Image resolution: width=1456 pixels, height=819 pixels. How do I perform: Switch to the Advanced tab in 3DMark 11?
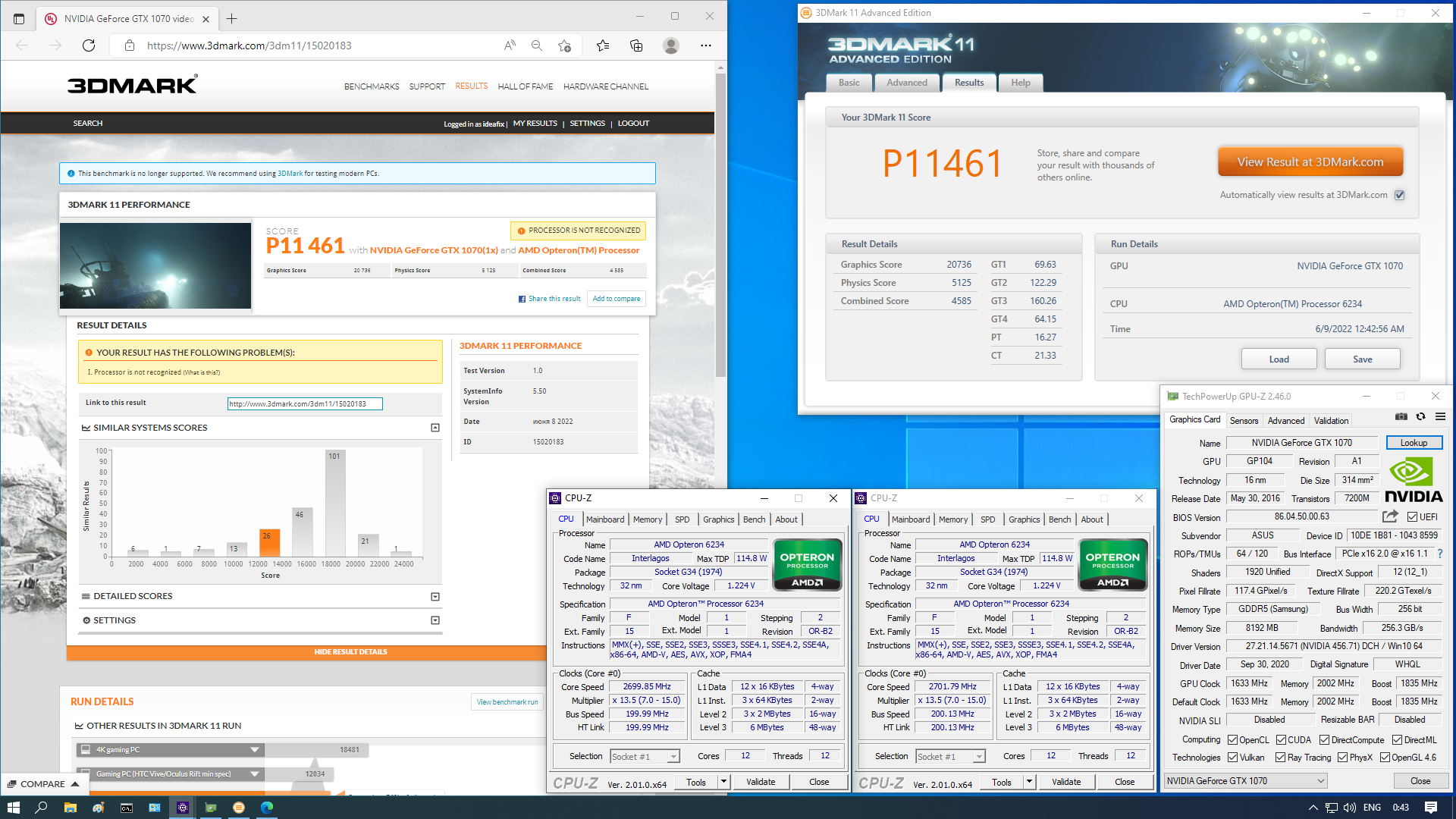tap(907, 83)
